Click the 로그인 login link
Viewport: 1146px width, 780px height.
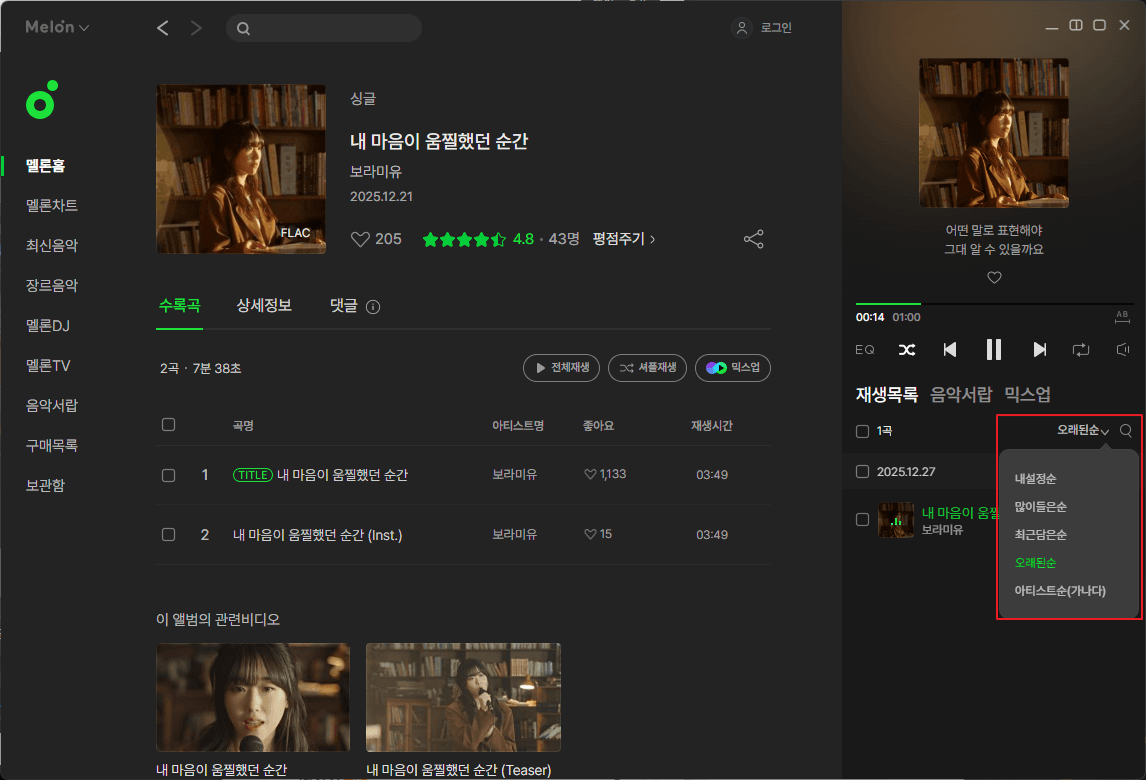(775, 27)
